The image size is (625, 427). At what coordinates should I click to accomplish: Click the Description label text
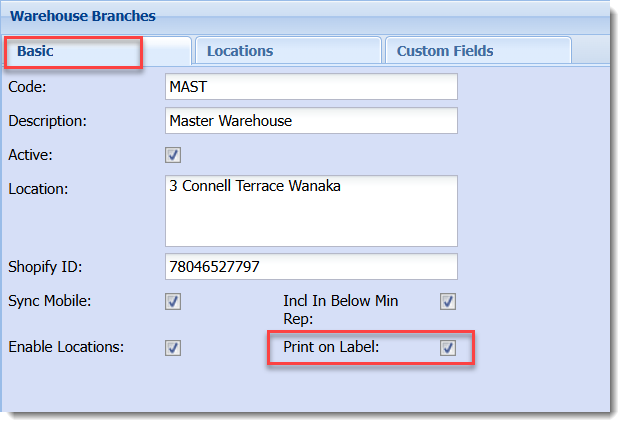48,121
